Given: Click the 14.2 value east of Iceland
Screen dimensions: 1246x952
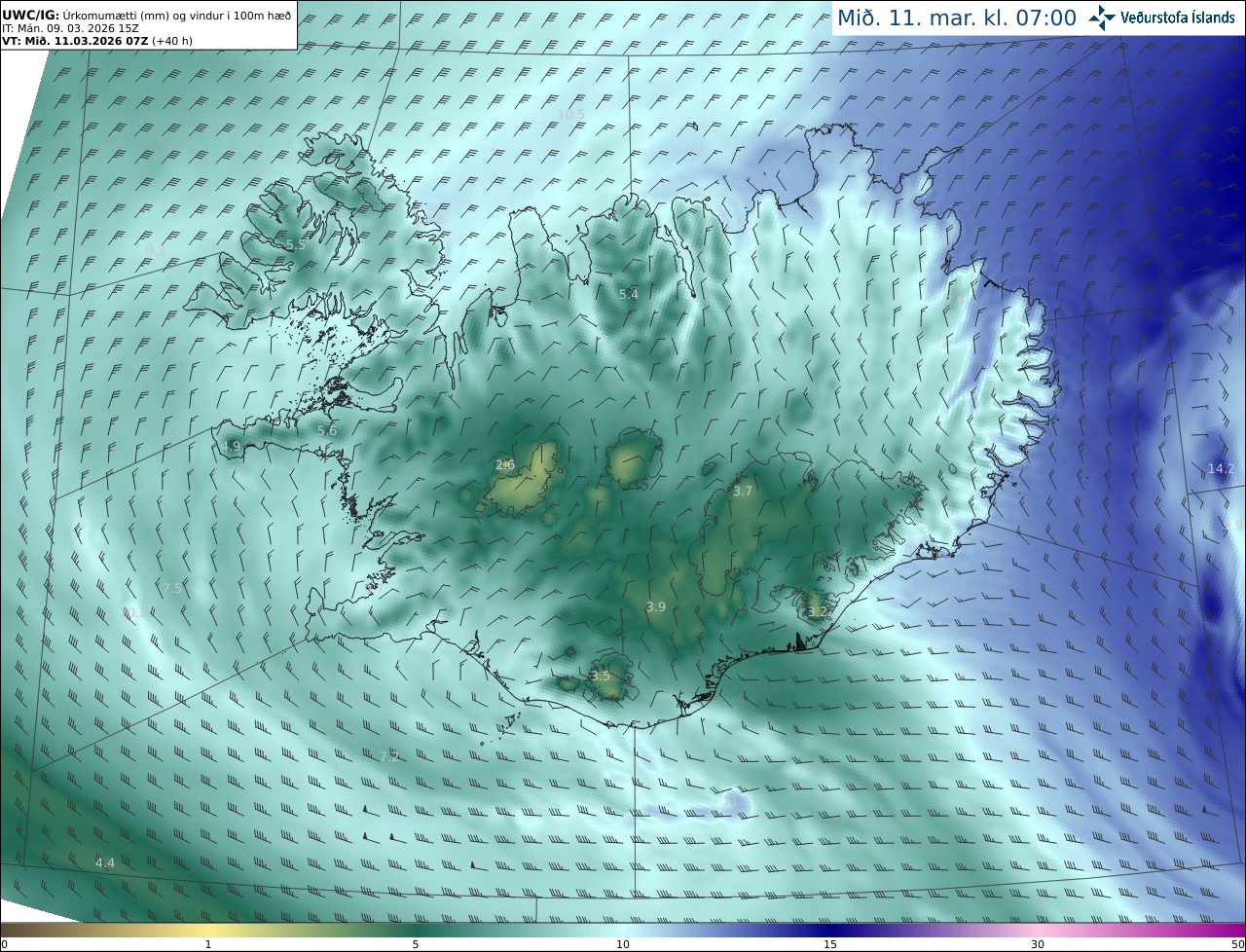Looking at the screenshot, I should pos(1221,469).
